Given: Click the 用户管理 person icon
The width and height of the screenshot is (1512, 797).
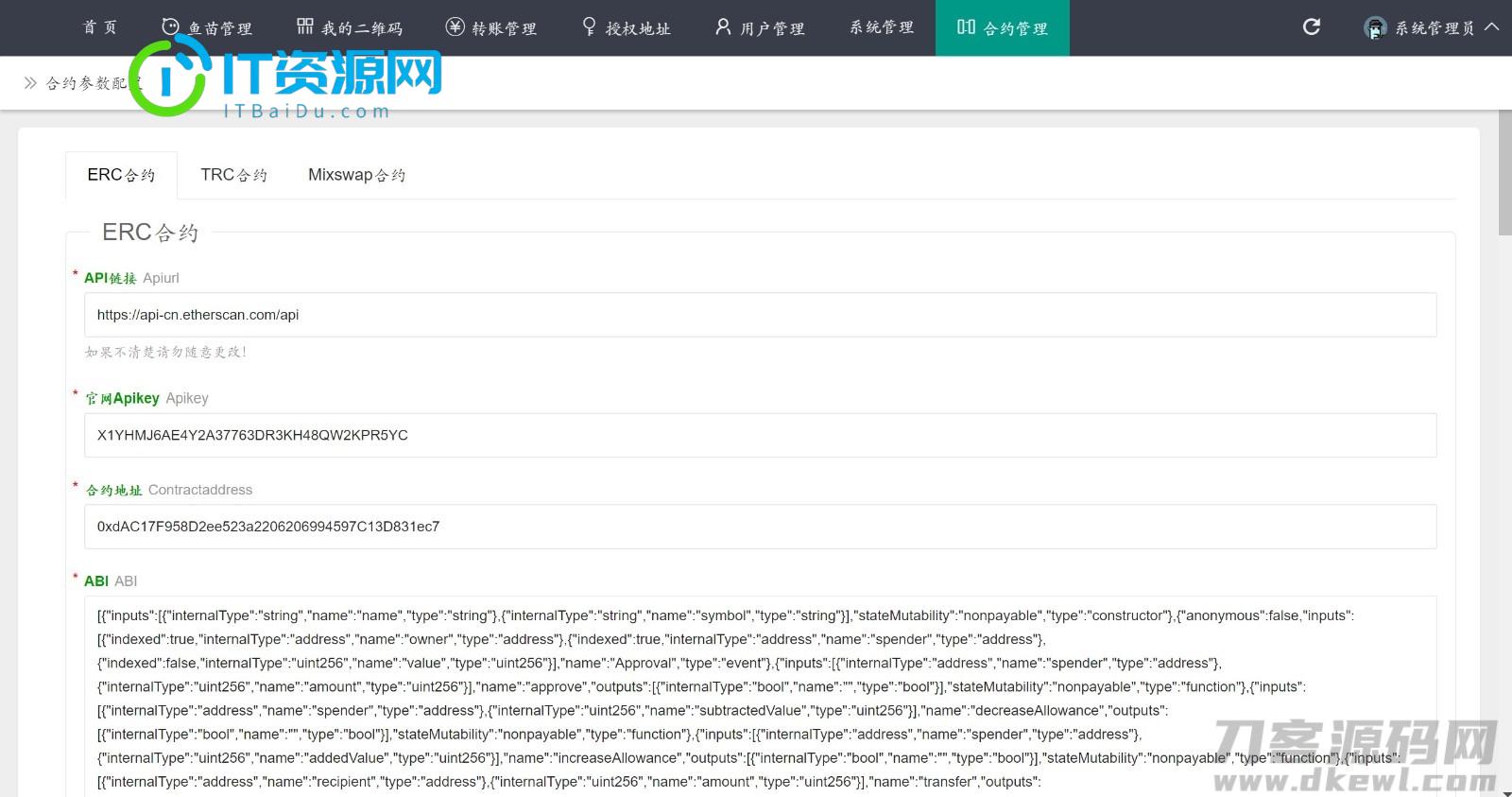Looking at the screenshot, I should click(723, 26).
